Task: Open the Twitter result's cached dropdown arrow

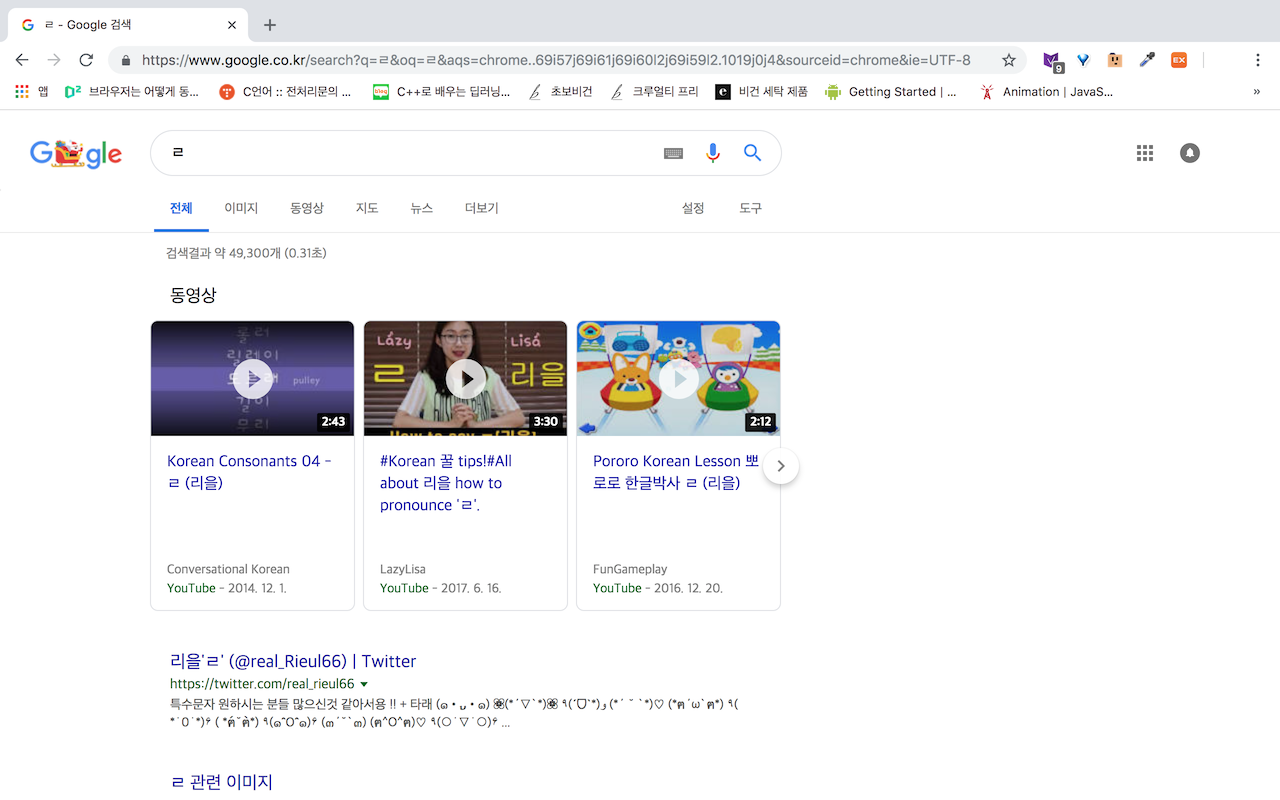Action: [x=364, y=684]
